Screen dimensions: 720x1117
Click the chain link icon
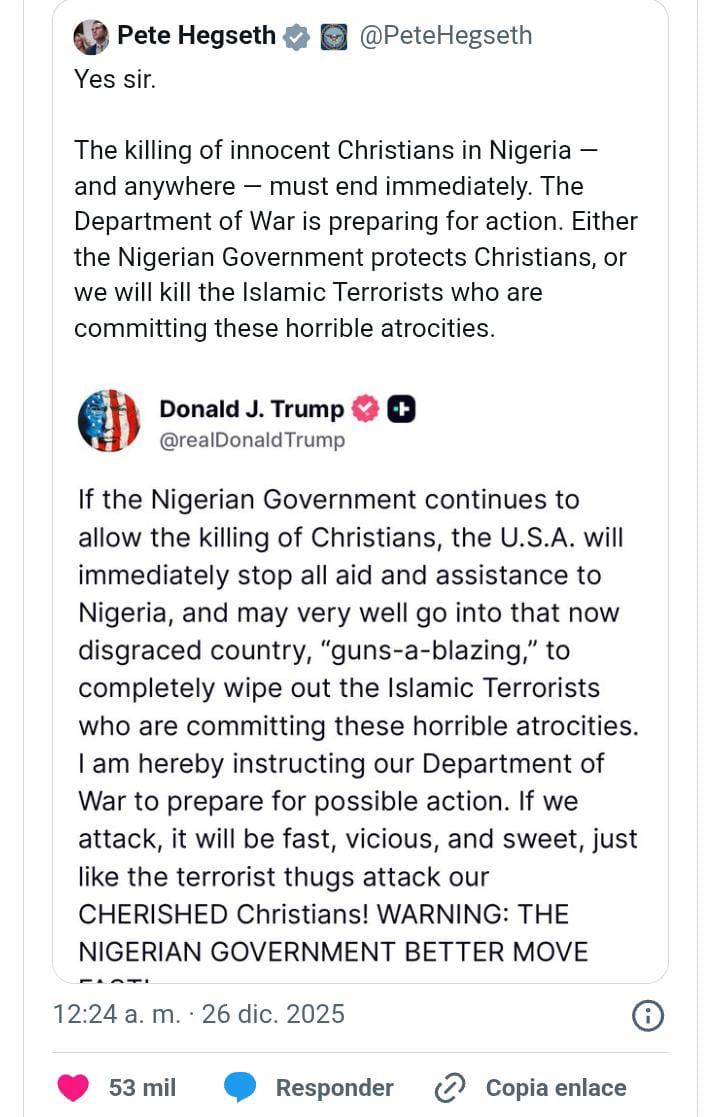click(x=451, y=1088)
